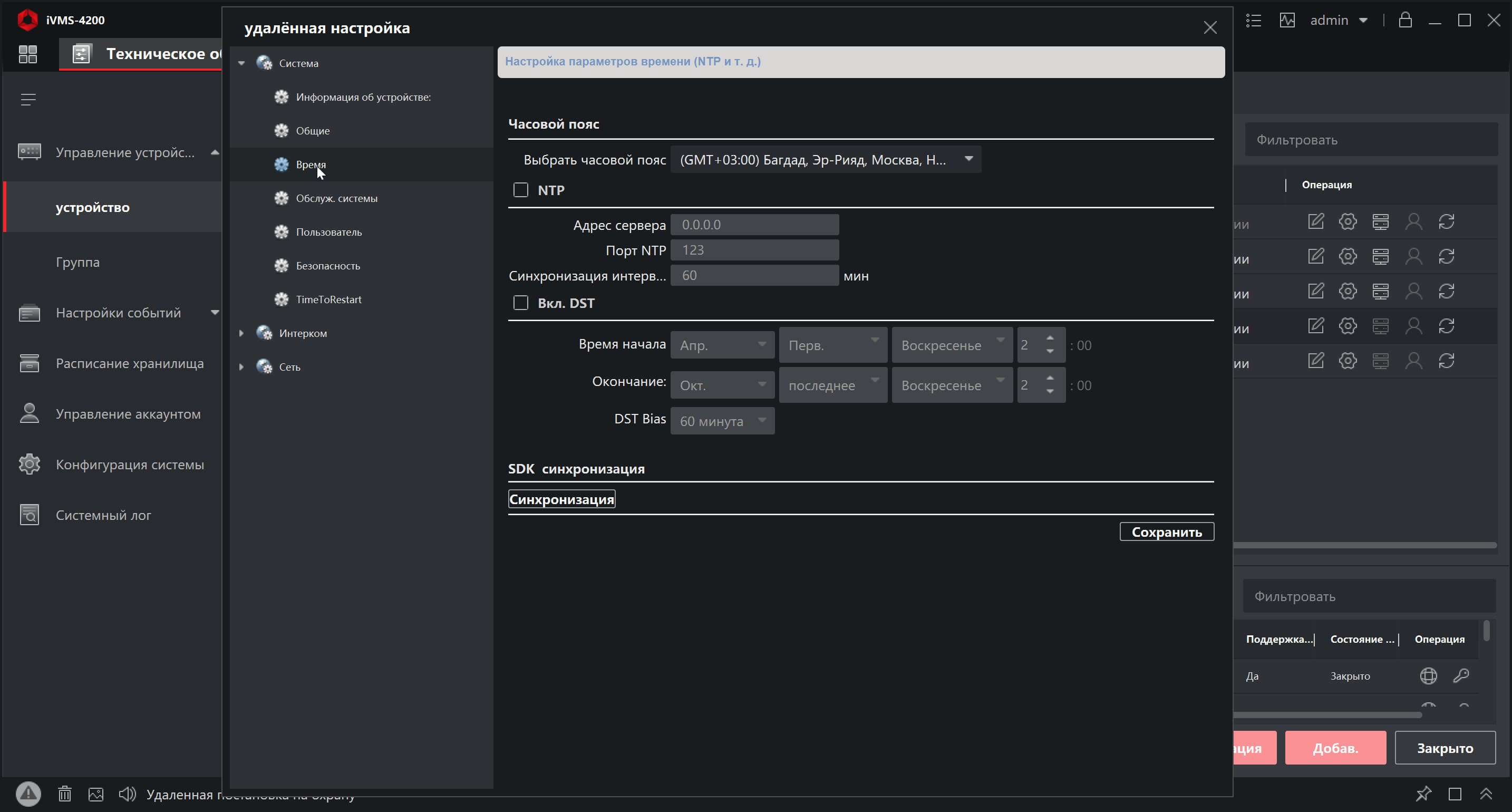The image size is (1512, 812).
Task: Click the alarm warning triangle icon
Action: click(x=28, y=794)
